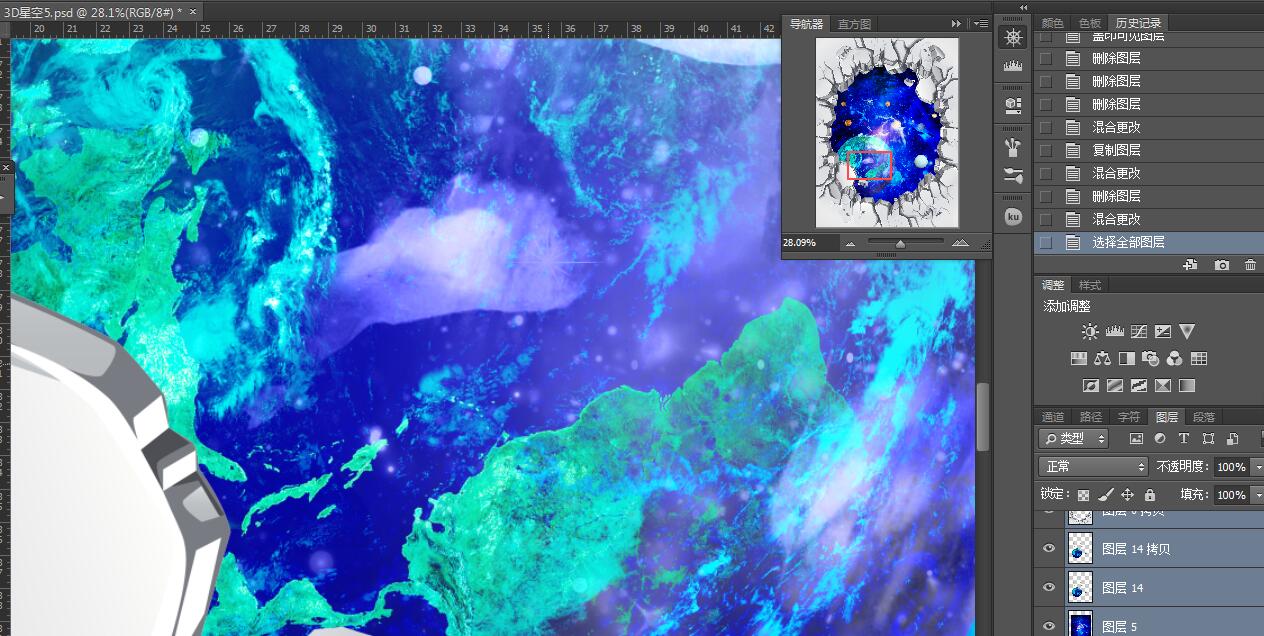
Task: Delete the current history state
Action: pyautogui.click(x=1250, y=265)
